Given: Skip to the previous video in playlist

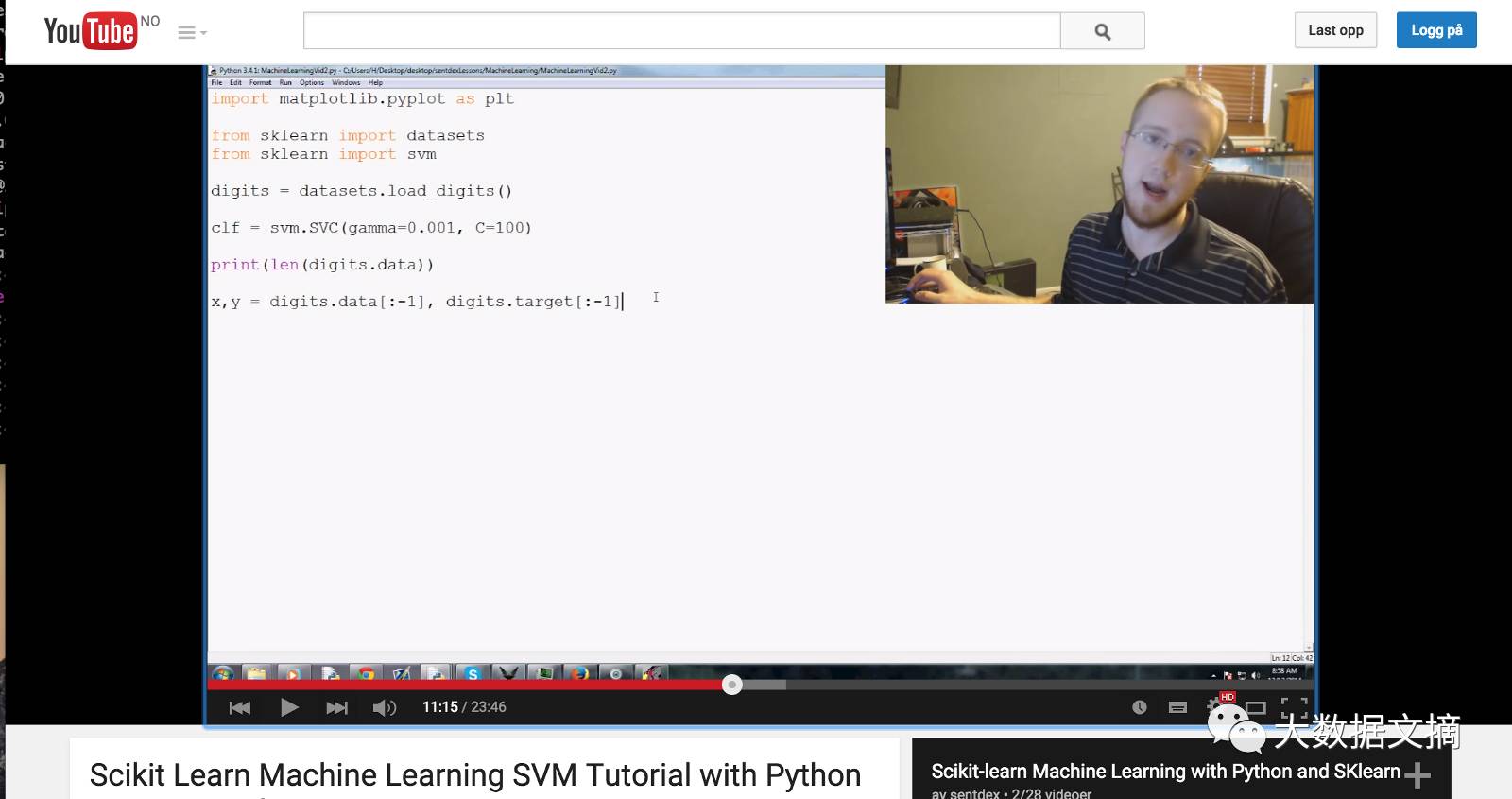Looking at the screenshot, I should tap(240, 707).
